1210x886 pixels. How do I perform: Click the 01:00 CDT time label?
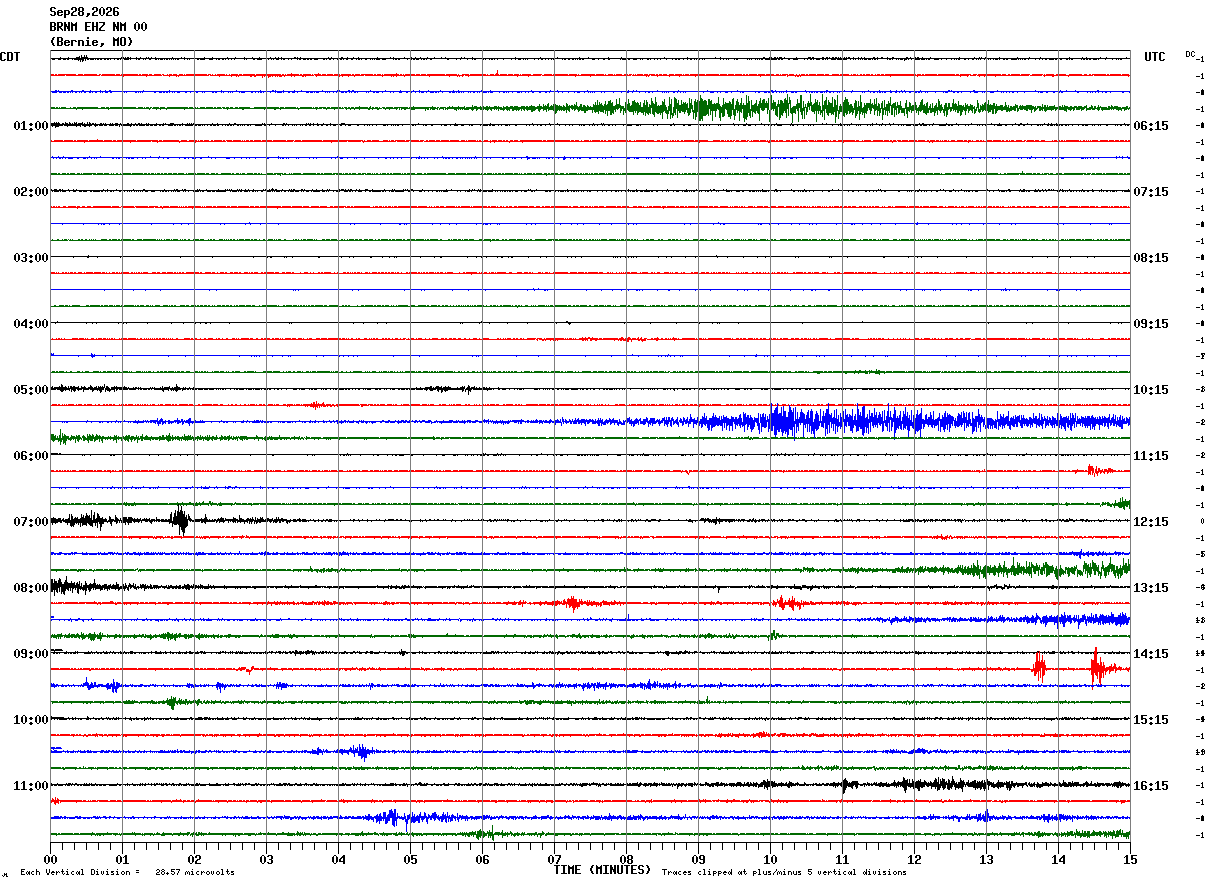point(31,126)
